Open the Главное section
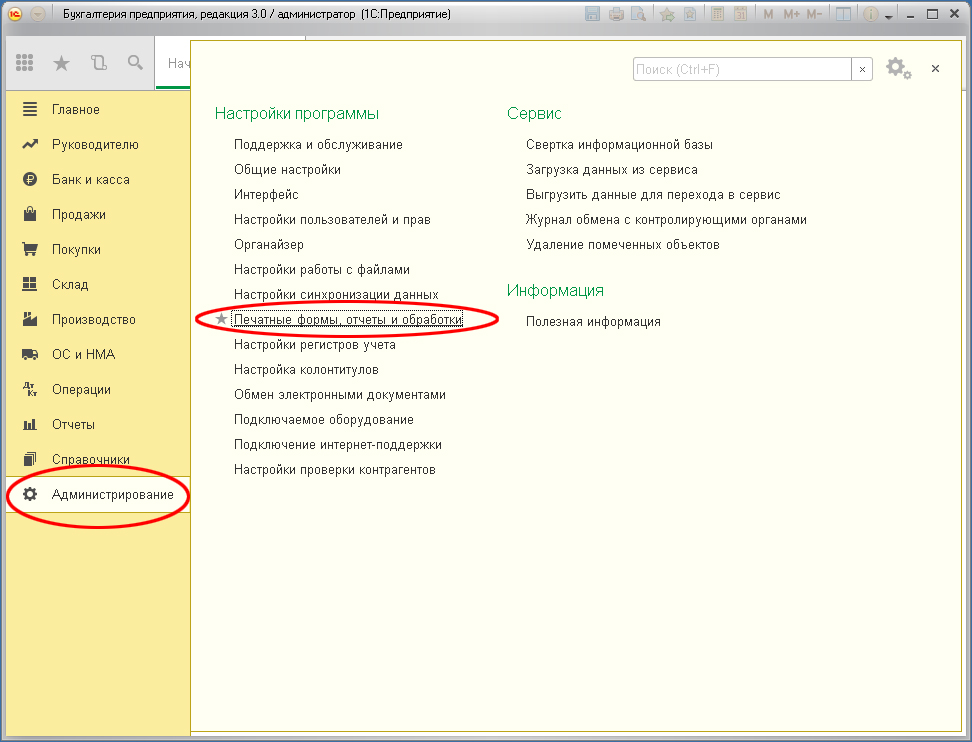The height and width of the screenshot is (742, 972). [x=98, y=110]
